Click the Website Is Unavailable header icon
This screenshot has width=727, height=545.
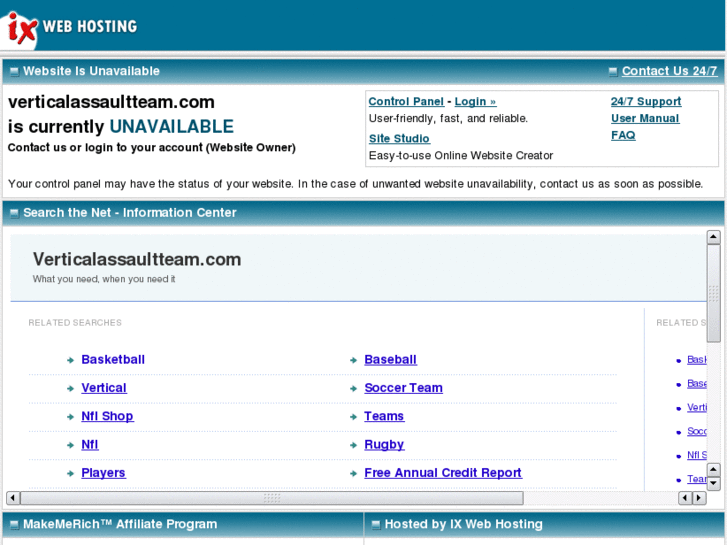(x=14, y=71)
